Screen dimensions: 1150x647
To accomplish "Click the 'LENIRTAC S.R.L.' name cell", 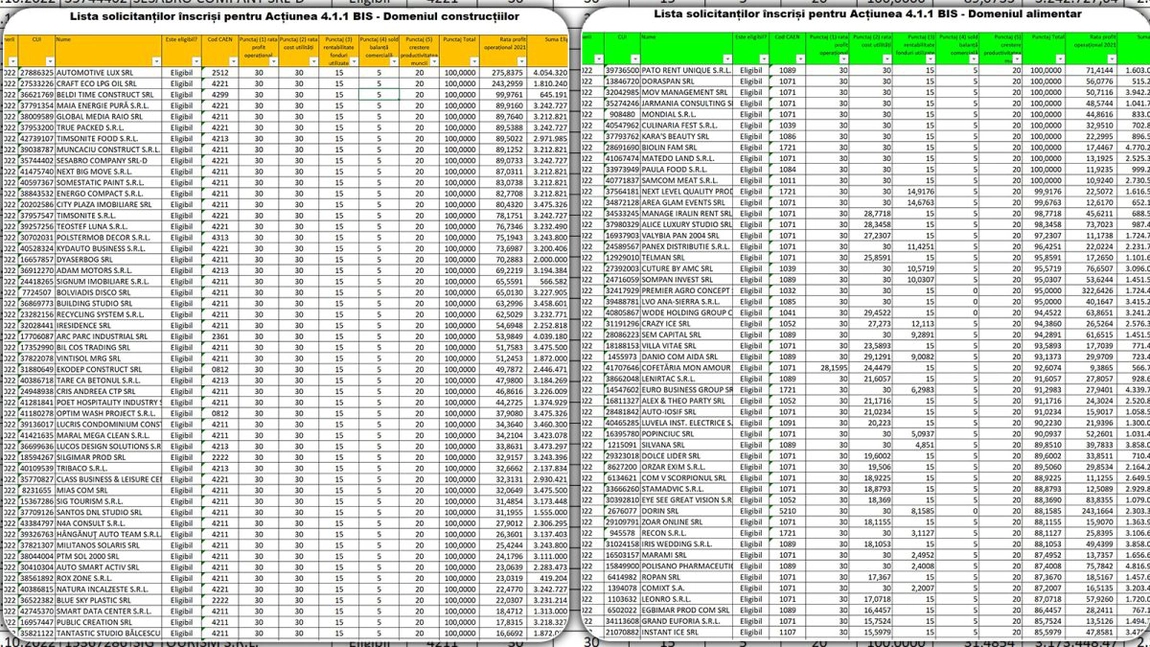I will pos(686,379).
